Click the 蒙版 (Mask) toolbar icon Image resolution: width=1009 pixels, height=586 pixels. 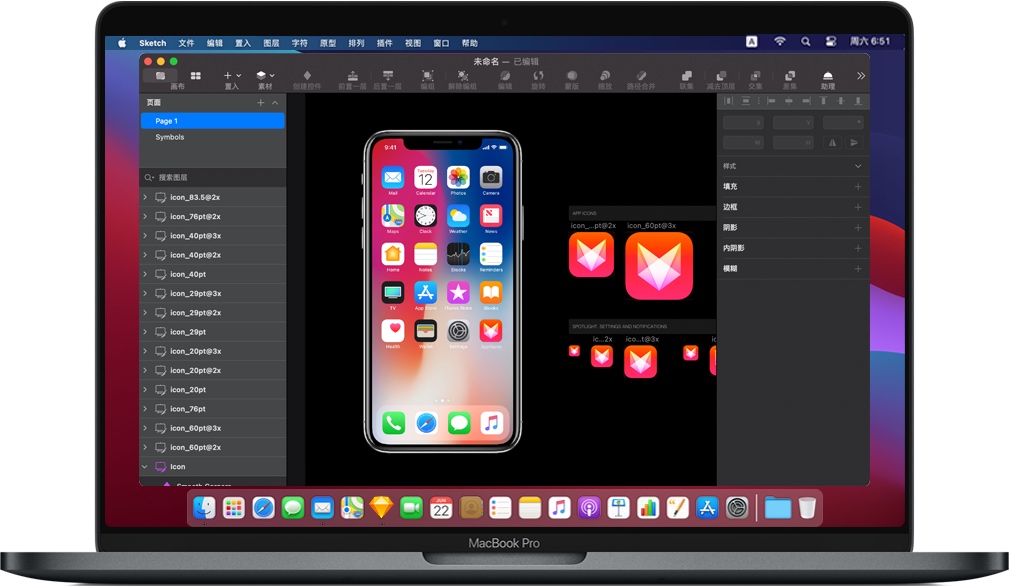[x=572, y=76]
